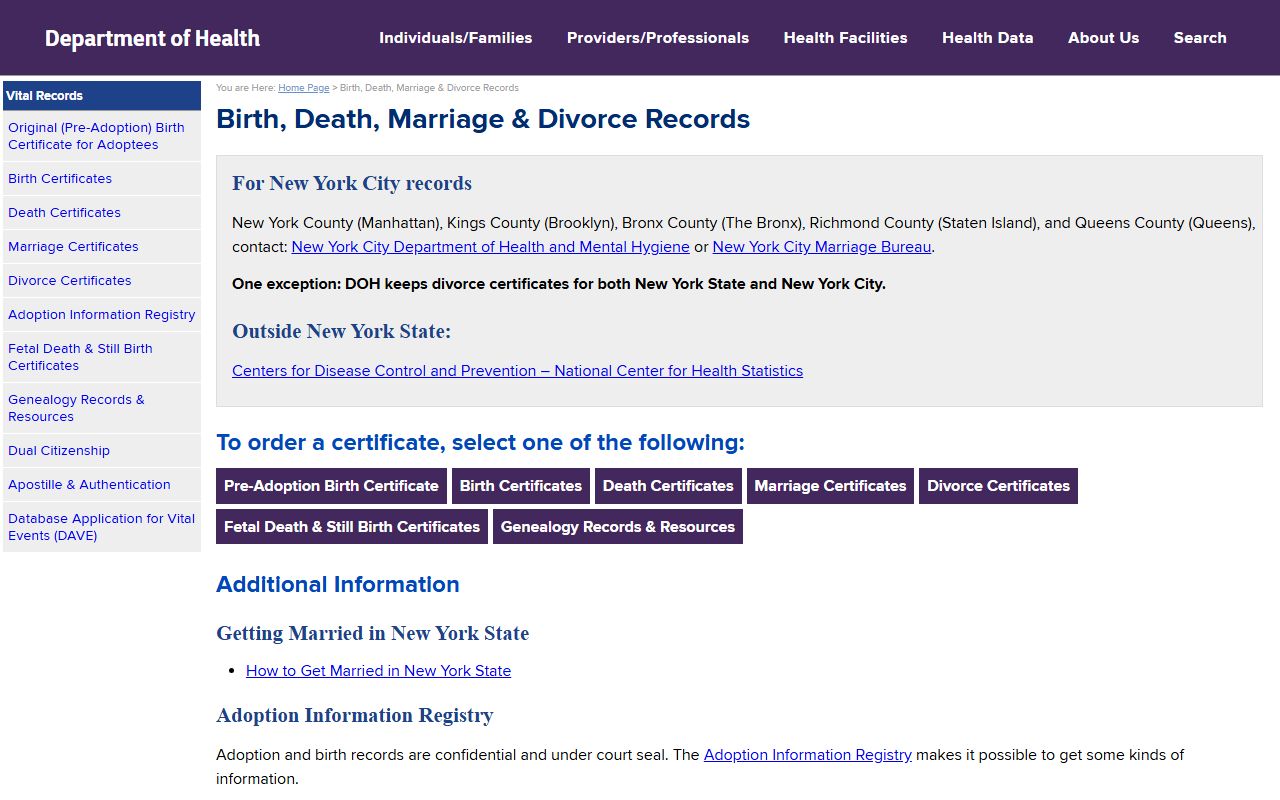Screen dimensions: 1280x800
Task: Click the purple Divorce Certificates button
Action: click(x=998, y=486)
